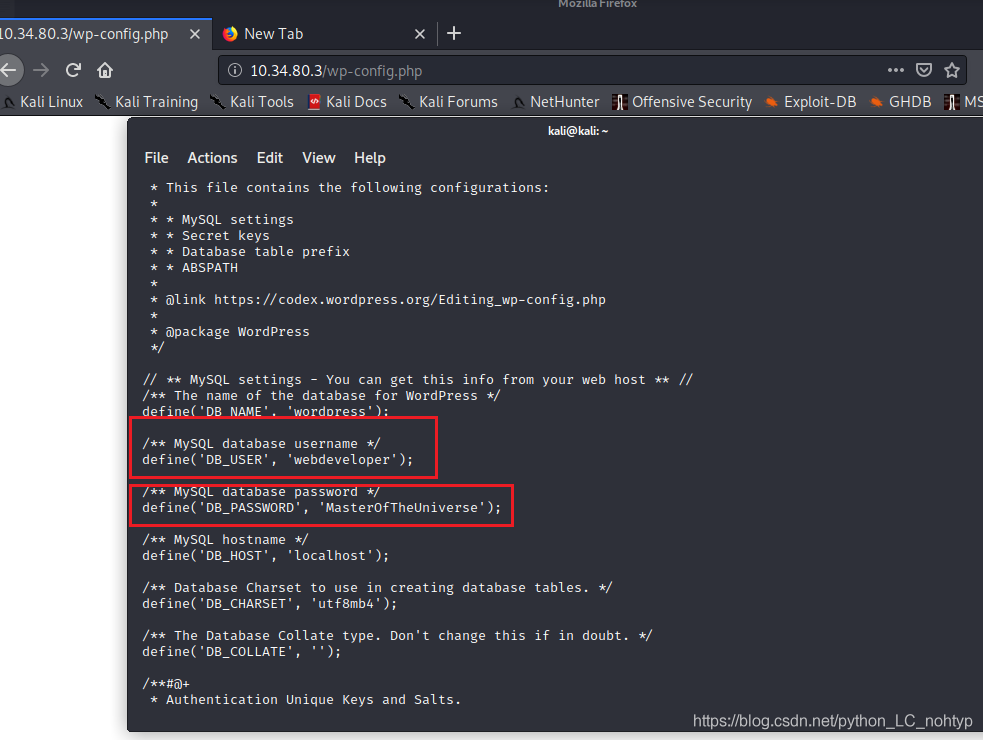Click the '@package WordPress' line
The height and width of the screenshot is (740, 983).
[x=230, y=332]
